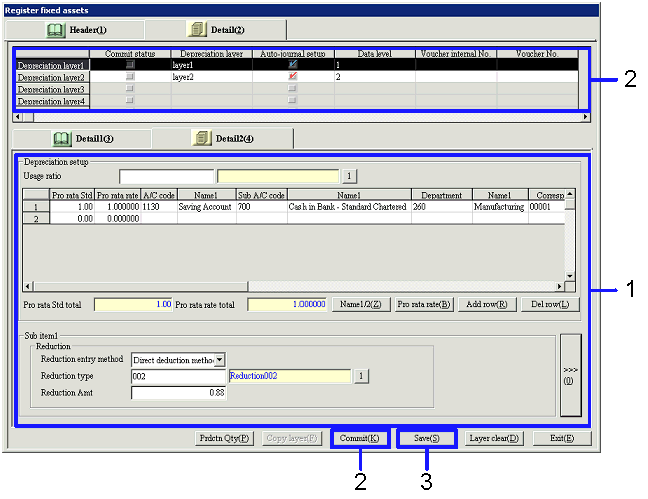Click the Pro rata rate(B) button

[424, 304]
